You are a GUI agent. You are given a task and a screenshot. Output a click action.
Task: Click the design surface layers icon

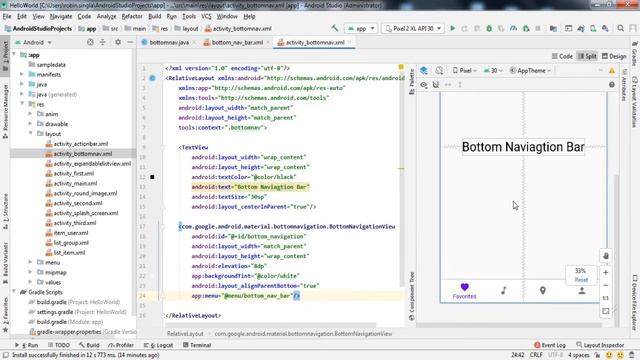pyautogui.click(x=424, y=70)
